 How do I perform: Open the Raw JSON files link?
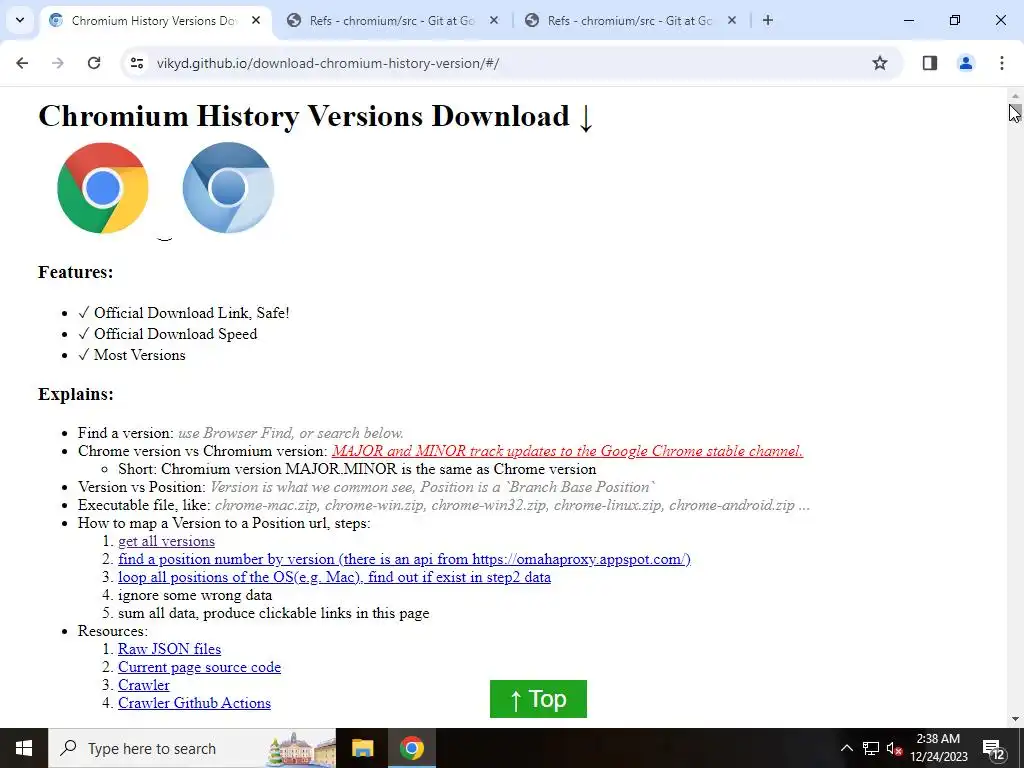170,649
